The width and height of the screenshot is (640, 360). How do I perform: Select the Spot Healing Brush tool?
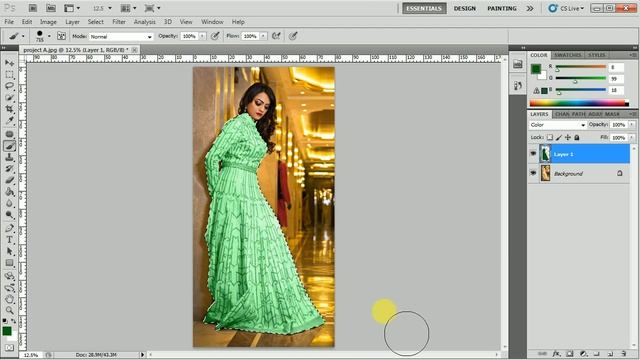point(9,134)
